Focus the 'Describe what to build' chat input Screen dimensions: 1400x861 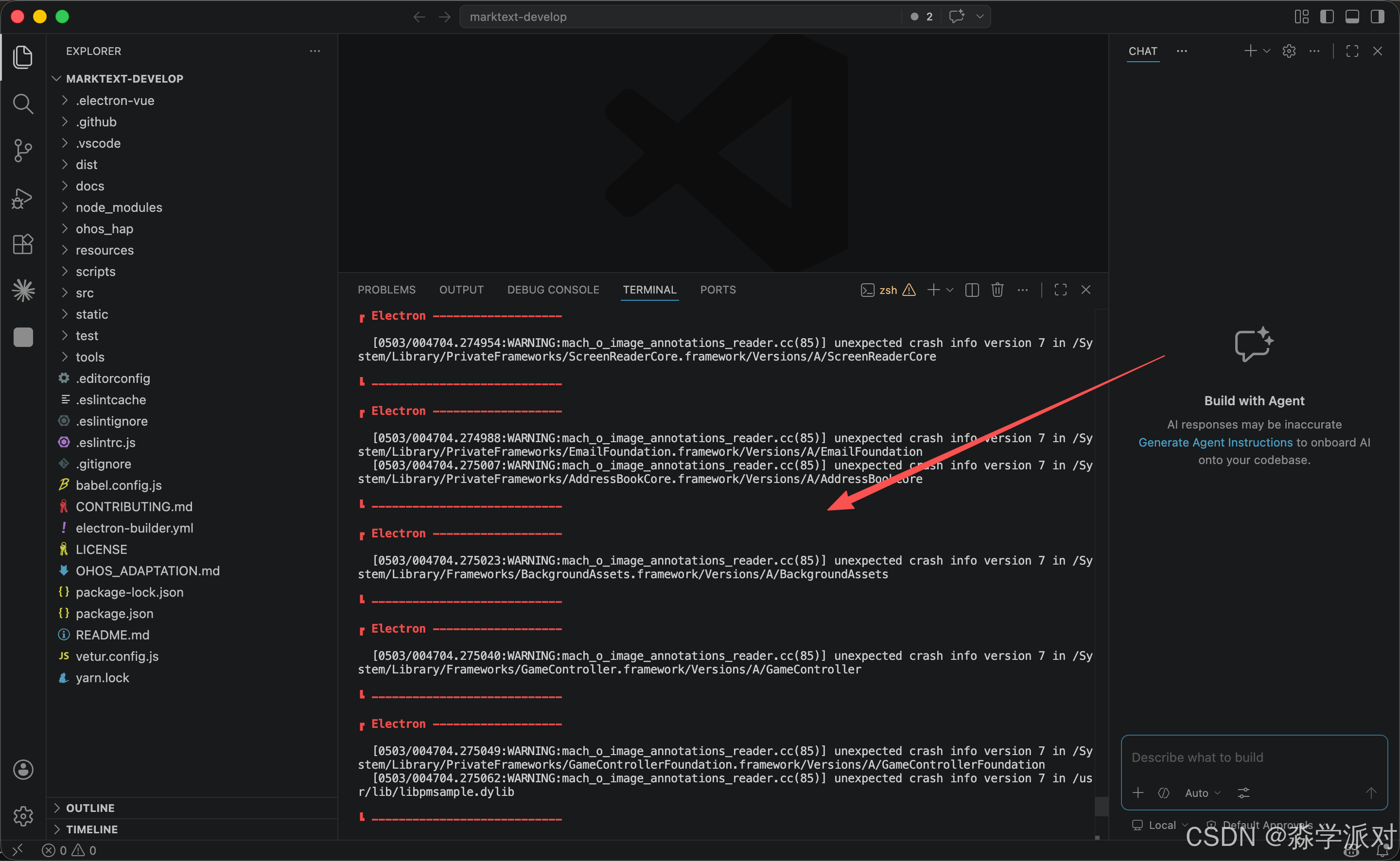point(1254,758)
